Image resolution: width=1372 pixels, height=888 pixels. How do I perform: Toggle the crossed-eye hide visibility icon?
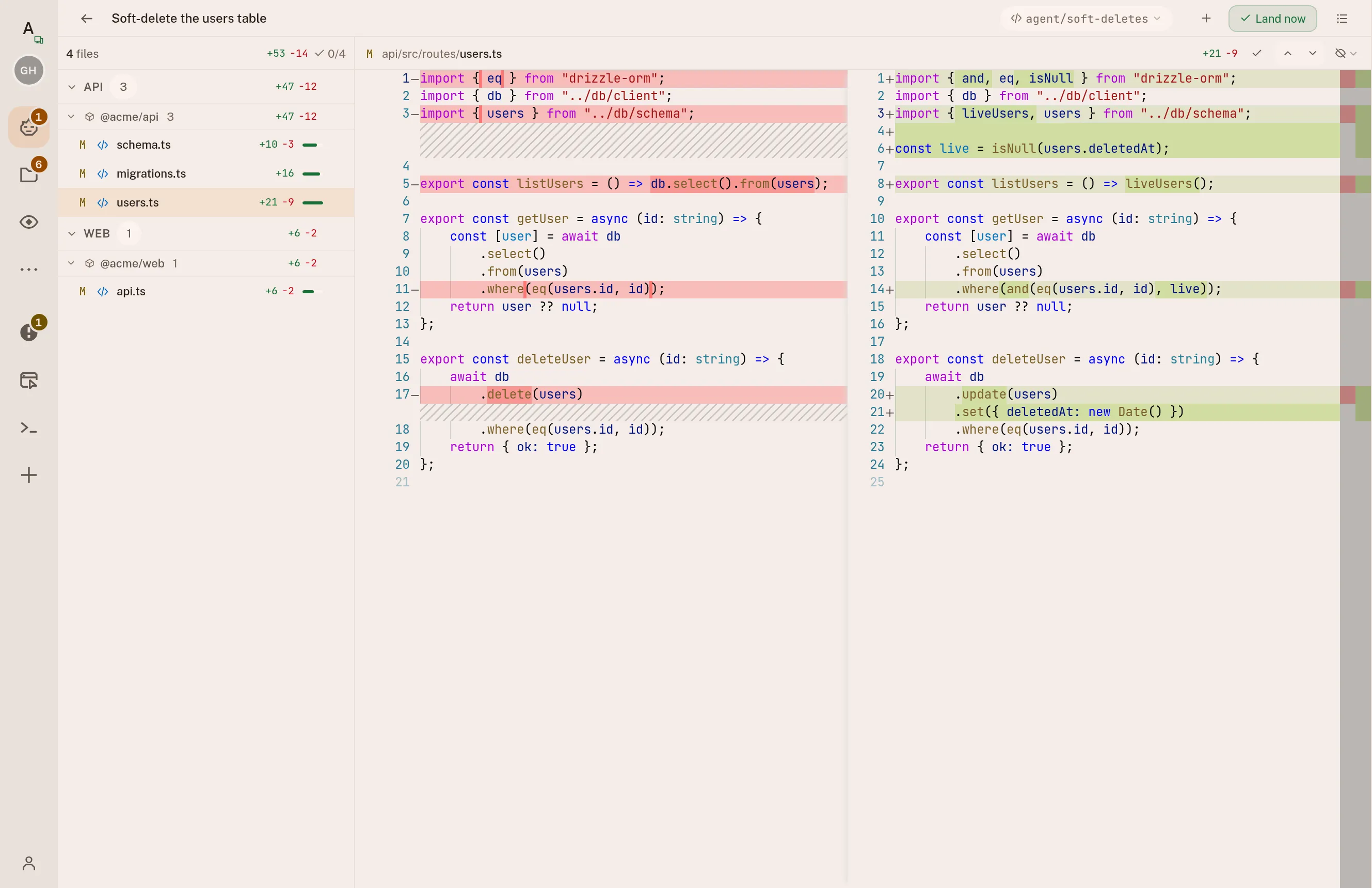point(1341,54)
